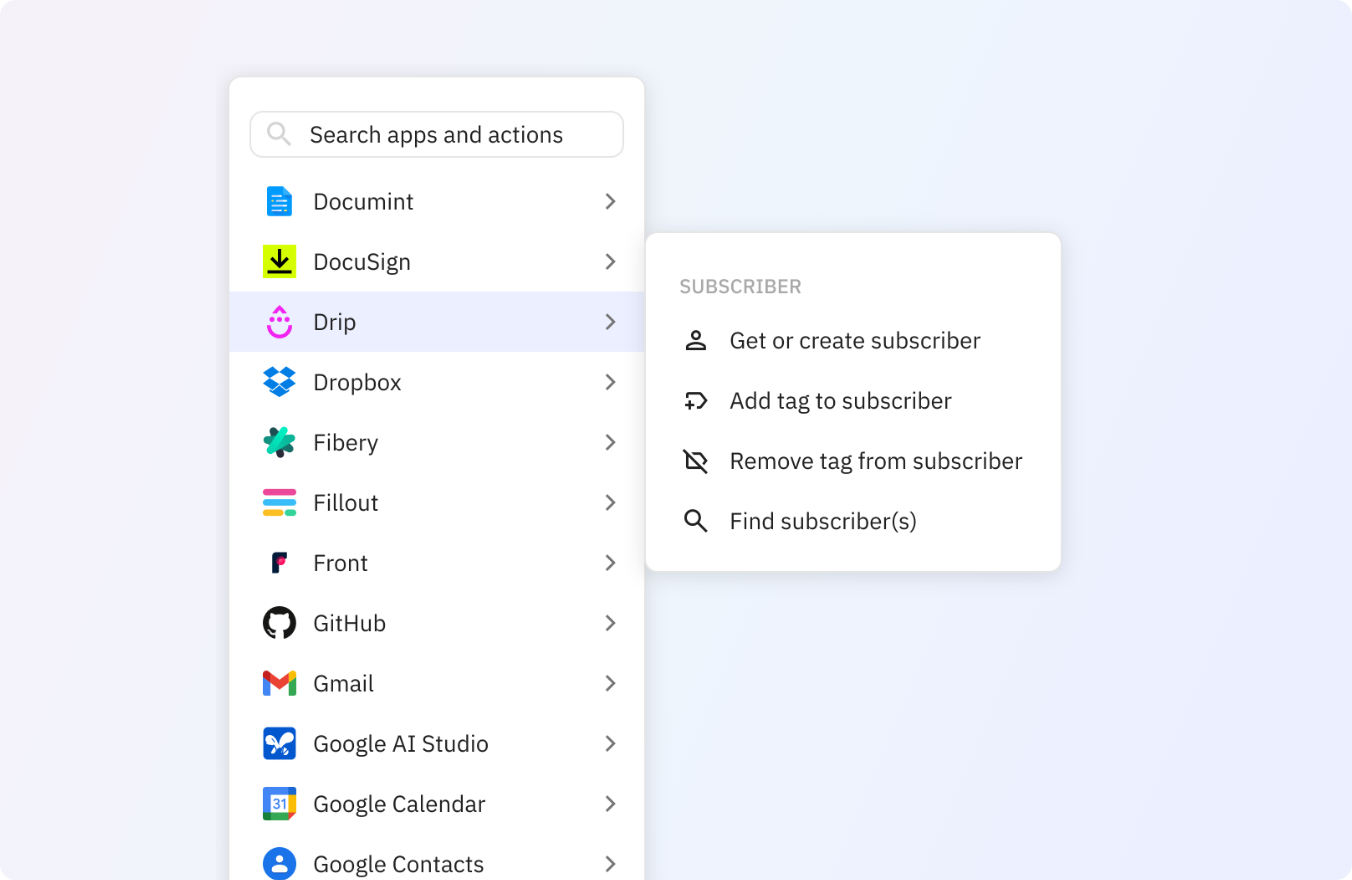Focus the Search apps and actions field
This screenshot has height=880, width=1352.
tap(436, 134)
